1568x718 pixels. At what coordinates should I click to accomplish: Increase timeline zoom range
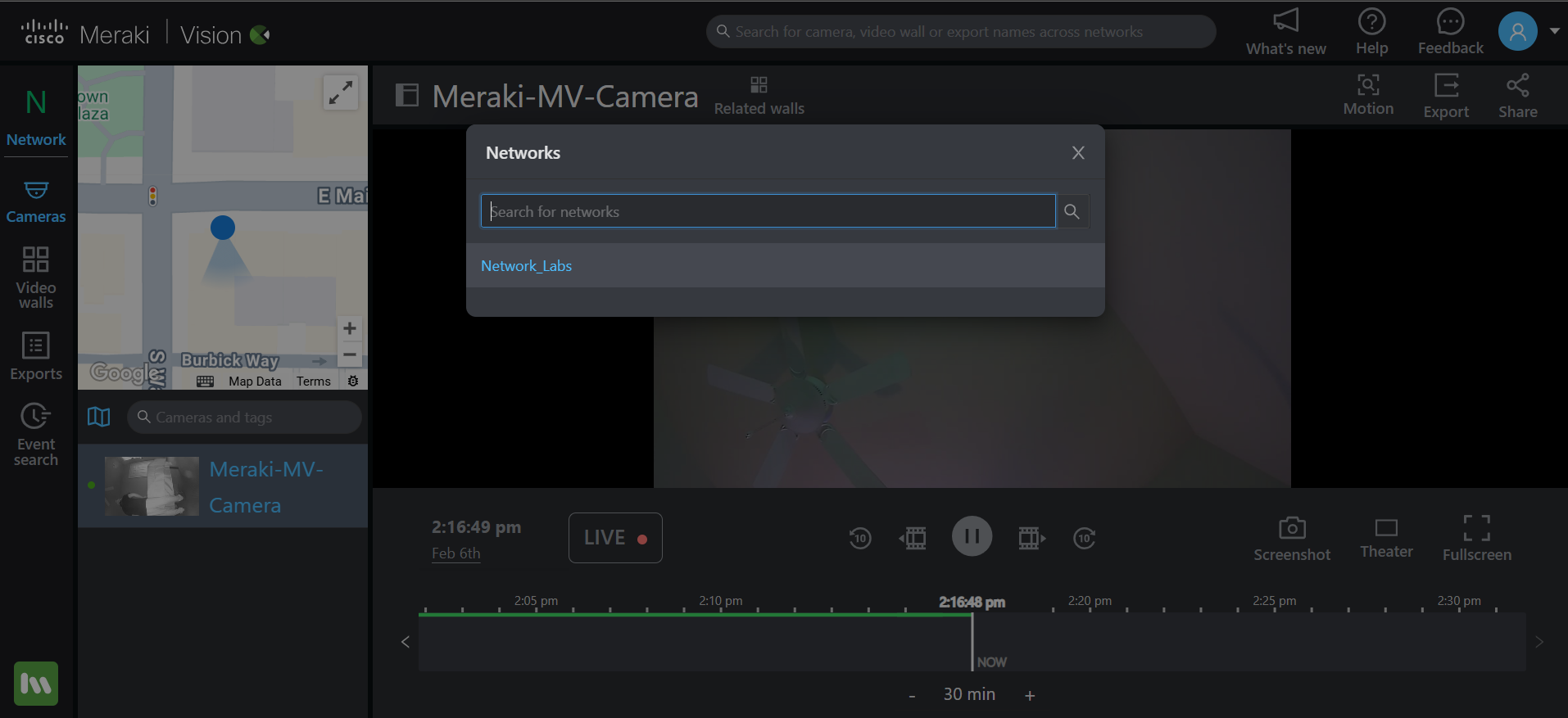[x=1030, y=696]
